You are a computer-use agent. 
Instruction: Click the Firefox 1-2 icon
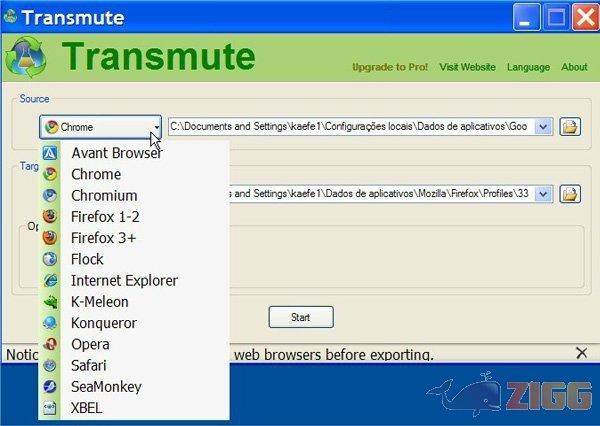point(50,217)
